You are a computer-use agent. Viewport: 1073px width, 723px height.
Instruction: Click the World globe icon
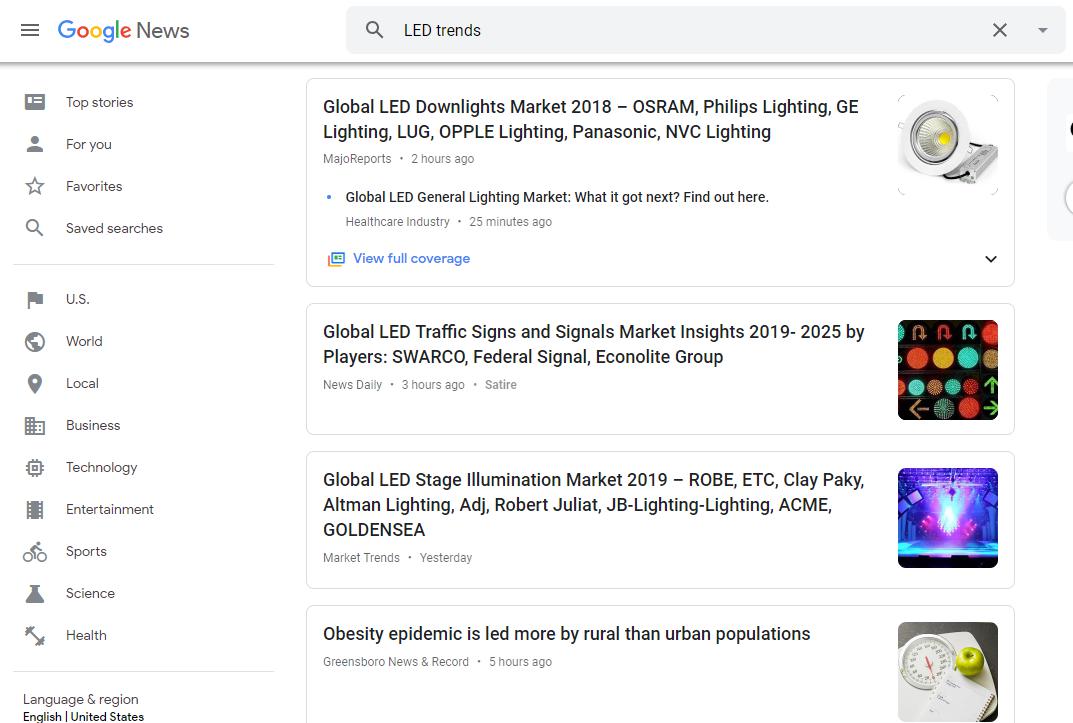coord(35,341)
